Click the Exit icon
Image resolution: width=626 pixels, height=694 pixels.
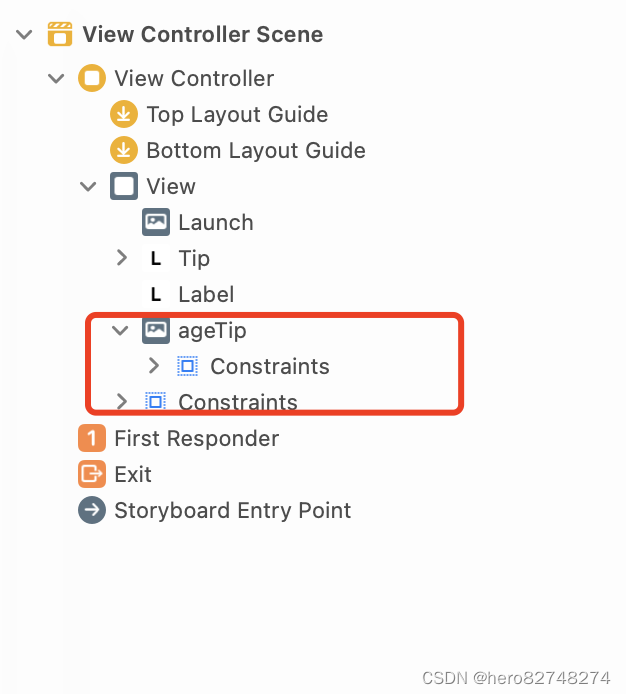92,474
